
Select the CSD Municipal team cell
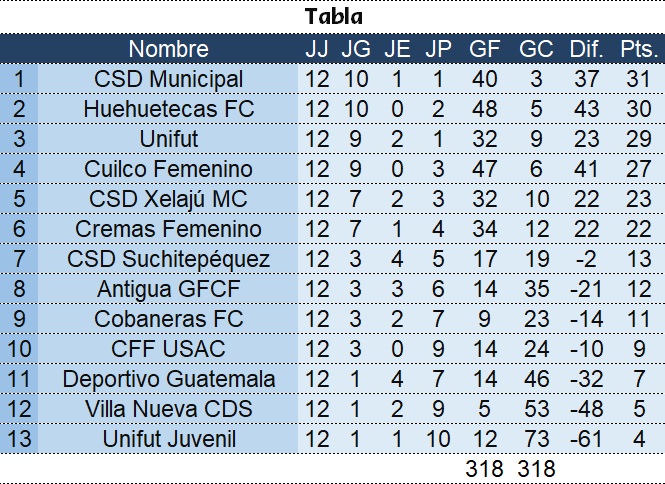[x=168, y=78]
